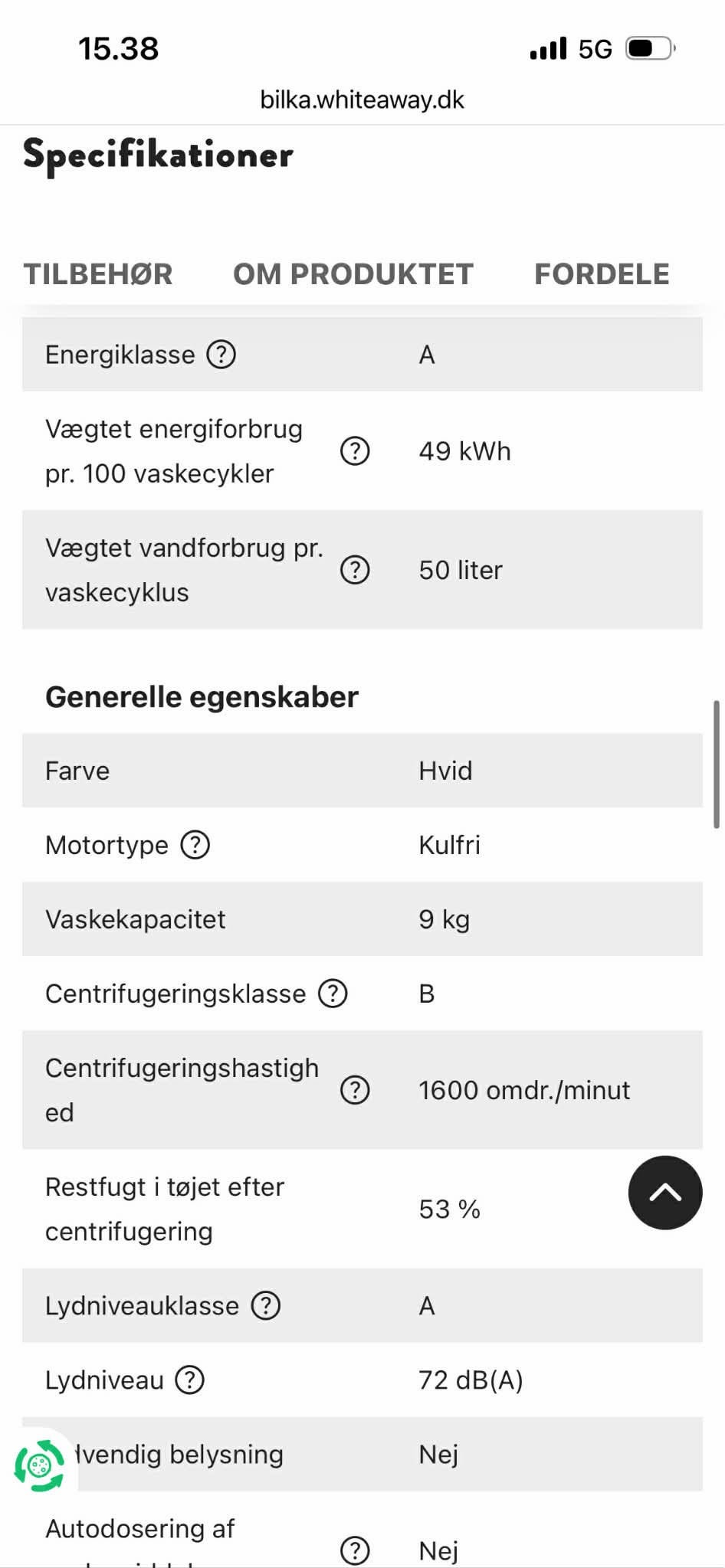Show the Lydniveau info icon
725x1568 pixels.
pos(190,1380)
